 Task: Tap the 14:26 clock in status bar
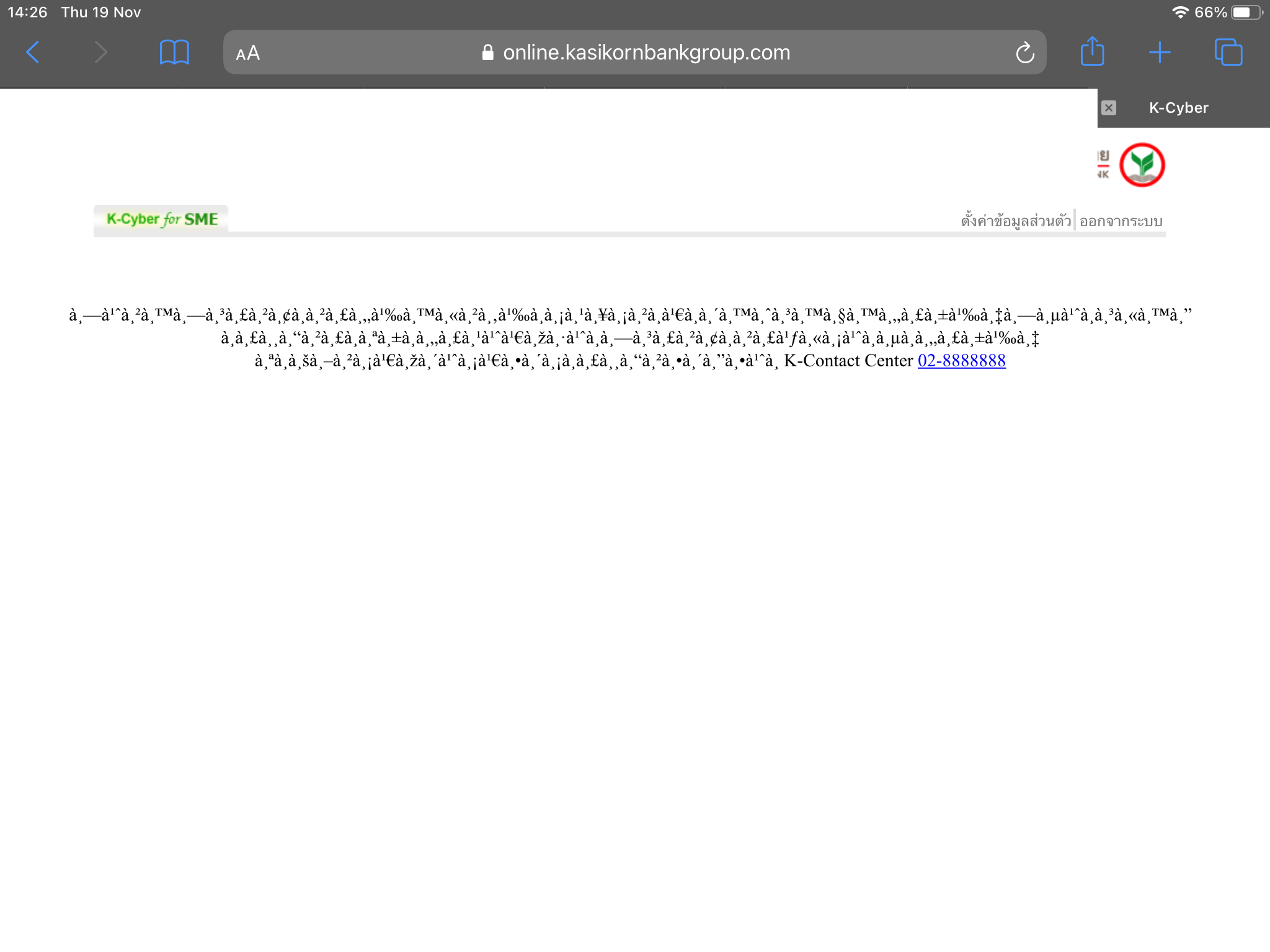[27, 12]
